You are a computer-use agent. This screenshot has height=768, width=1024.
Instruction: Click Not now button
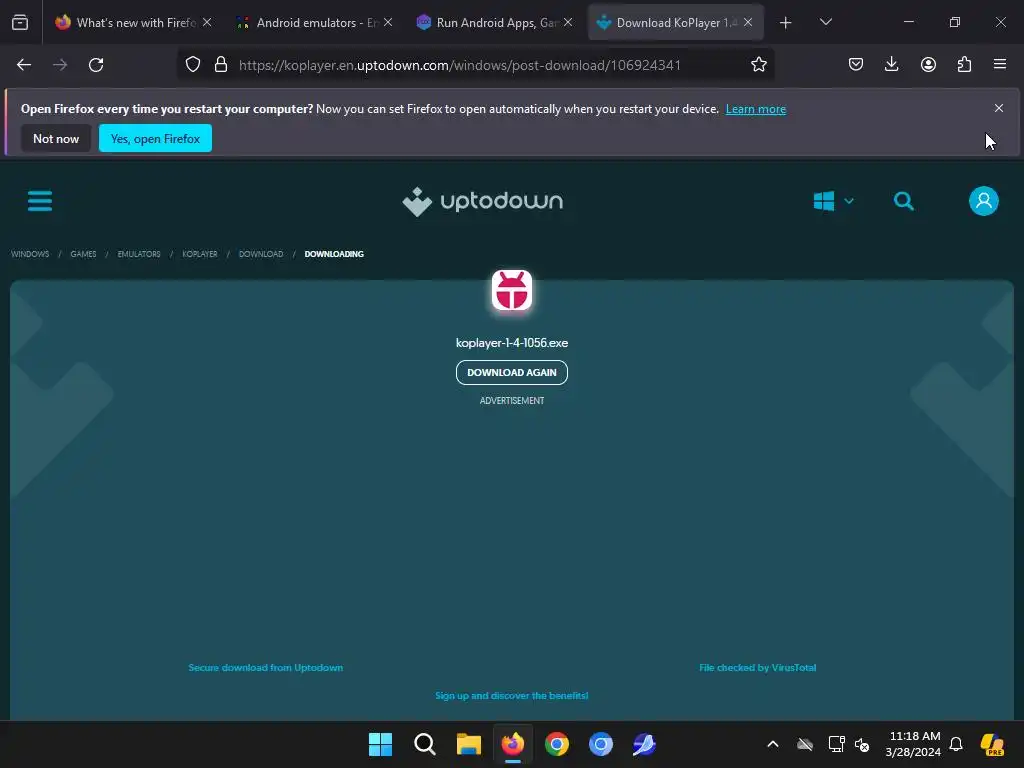click(x=56, y=138)
